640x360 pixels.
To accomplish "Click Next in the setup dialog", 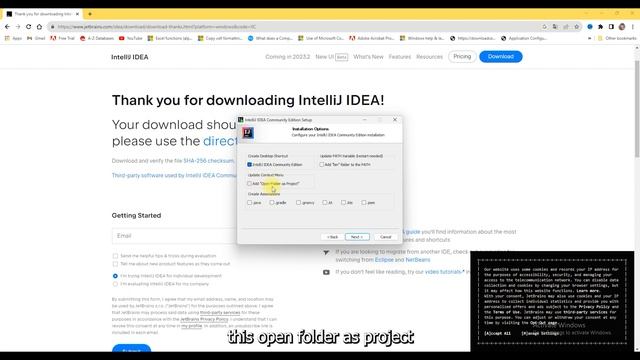I will tap(357, 237).
